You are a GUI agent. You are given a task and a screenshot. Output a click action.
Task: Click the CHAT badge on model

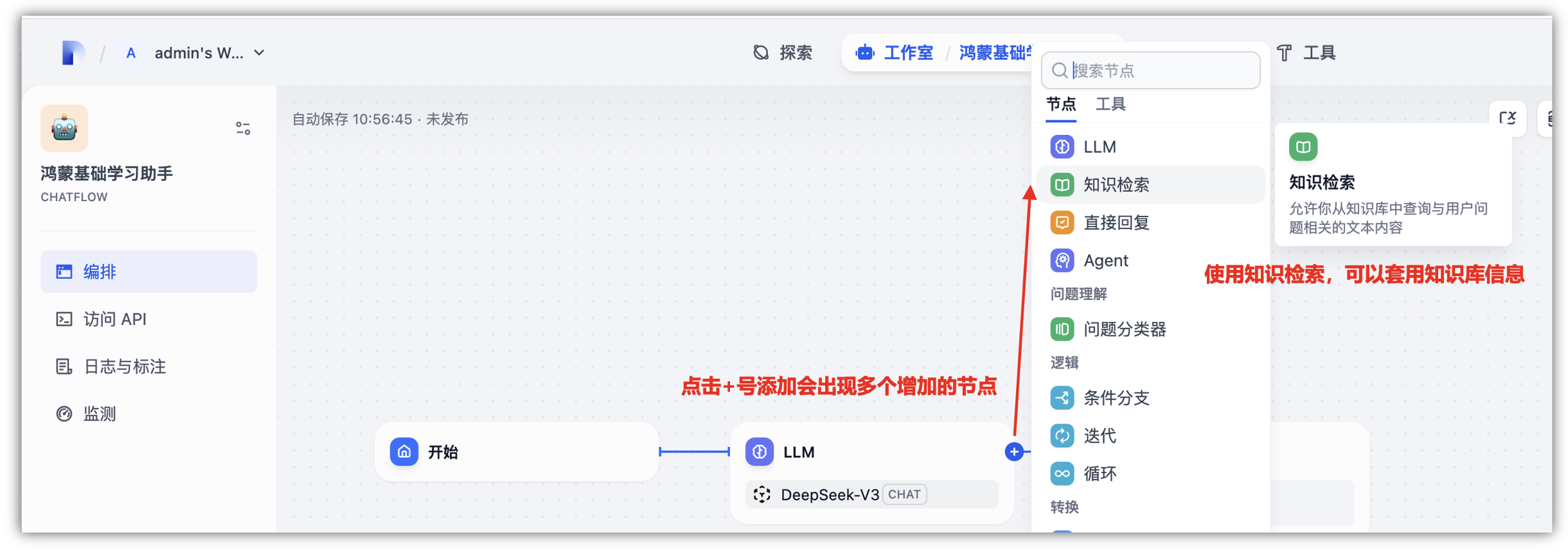905,495
